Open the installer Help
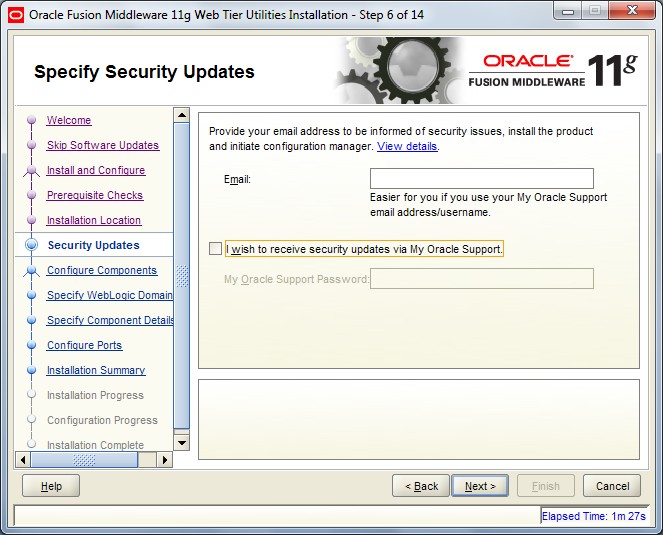The width and height of the screenshot is (663, 535). [x=51, y=486]
